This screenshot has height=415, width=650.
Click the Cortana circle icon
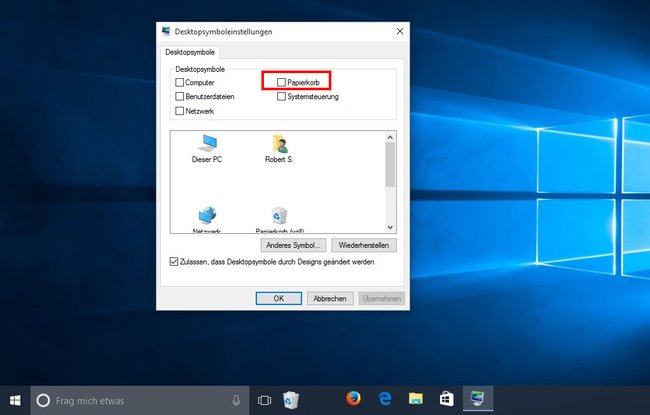click(x=43, y=400)
